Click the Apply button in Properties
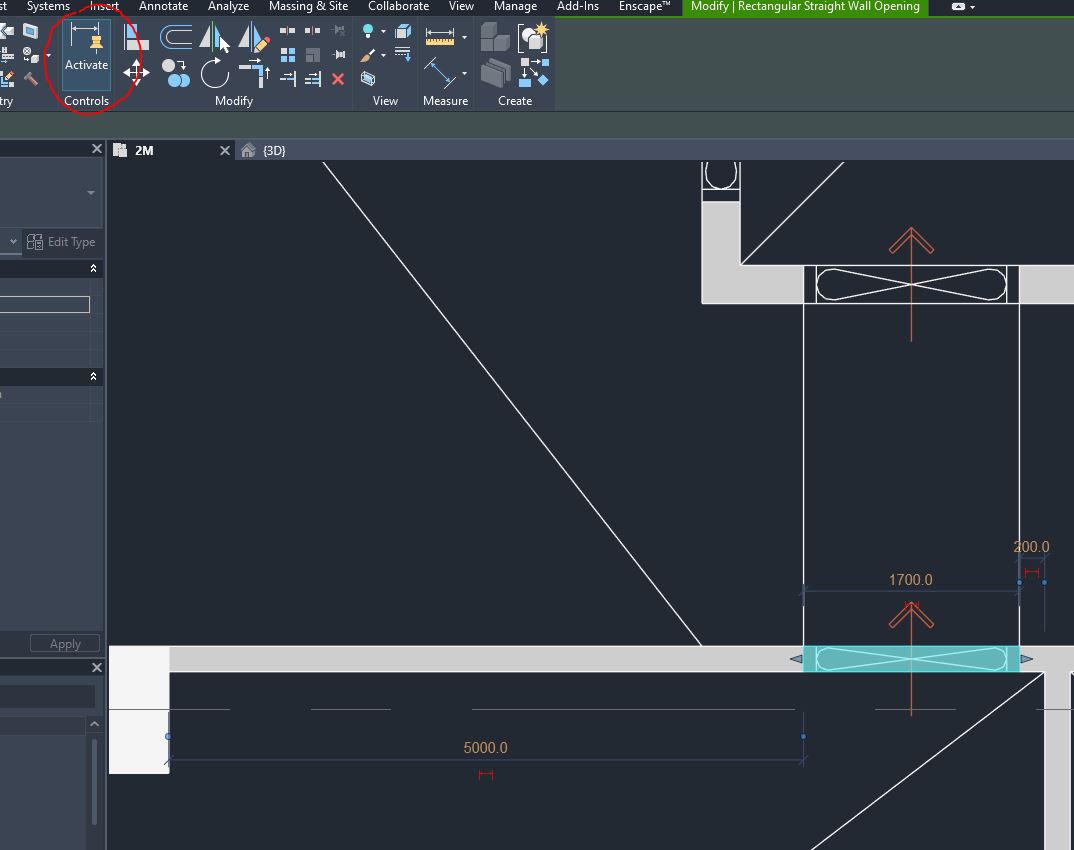Viewport: 1074px width, 850px height. click(65, 644)
